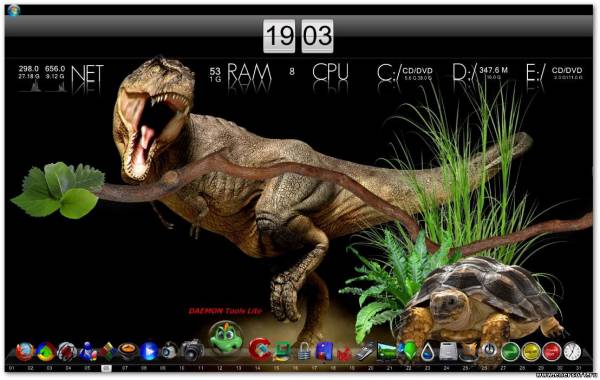Launch Firefox from the dock

pos(25,351)
